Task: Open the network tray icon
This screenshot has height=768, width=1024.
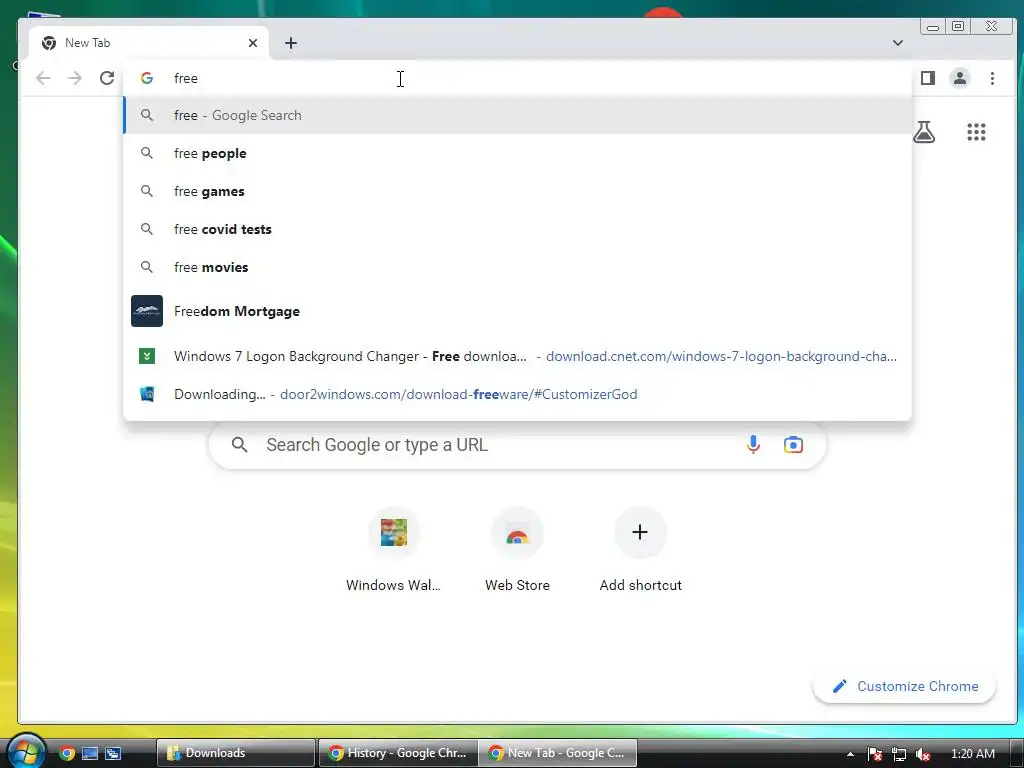Action: [899, 754]
